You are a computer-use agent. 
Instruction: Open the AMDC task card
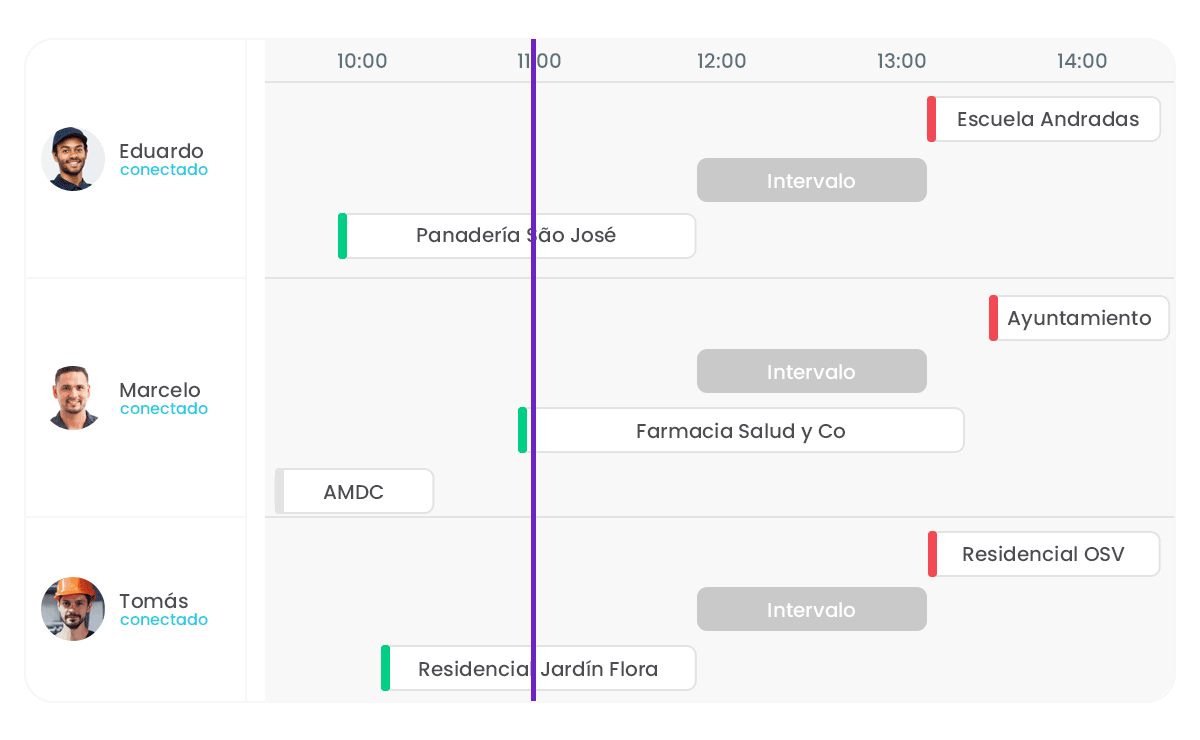(354, 492)
